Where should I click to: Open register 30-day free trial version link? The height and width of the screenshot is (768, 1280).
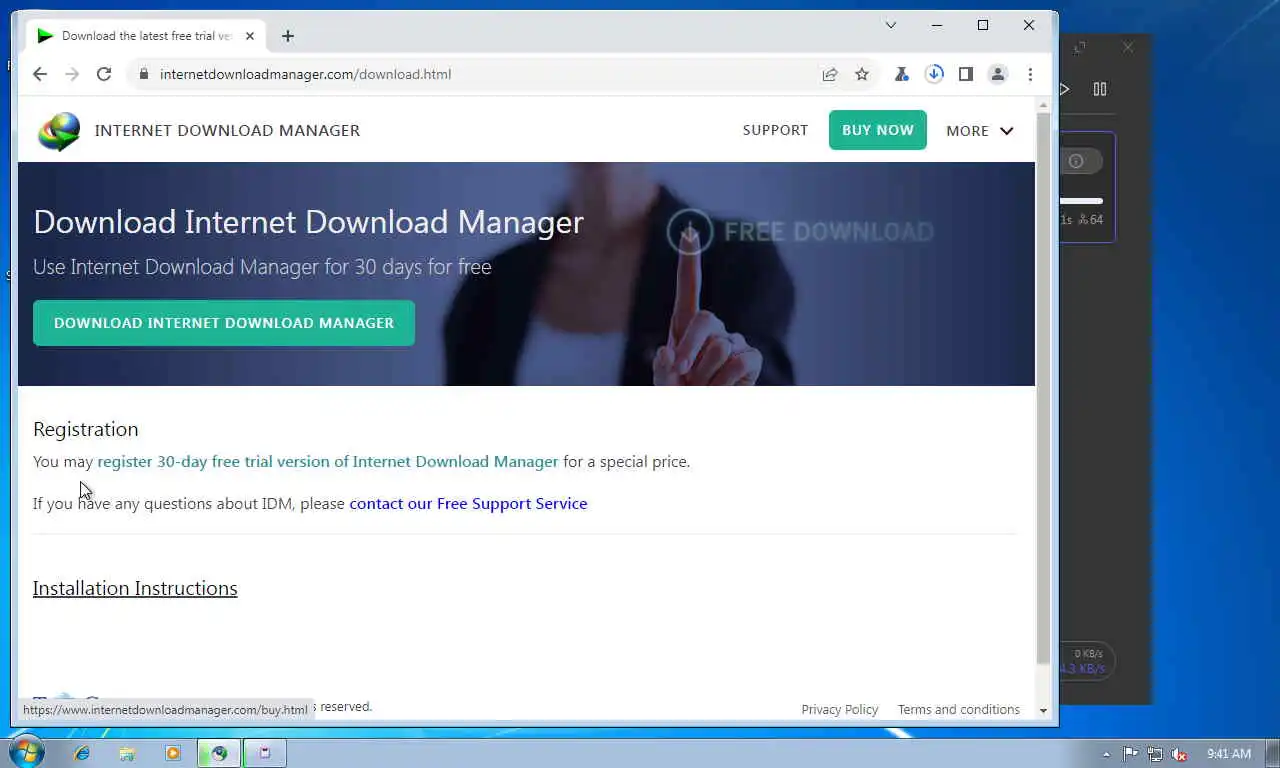click(328, 462)
